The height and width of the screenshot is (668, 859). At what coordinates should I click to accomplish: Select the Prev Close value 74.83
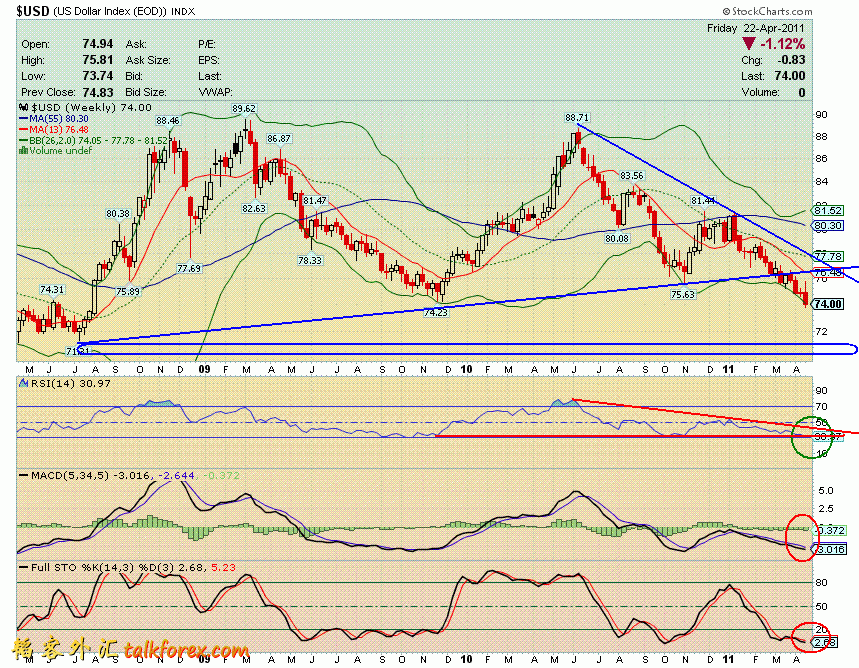click(x=98, y=92)
